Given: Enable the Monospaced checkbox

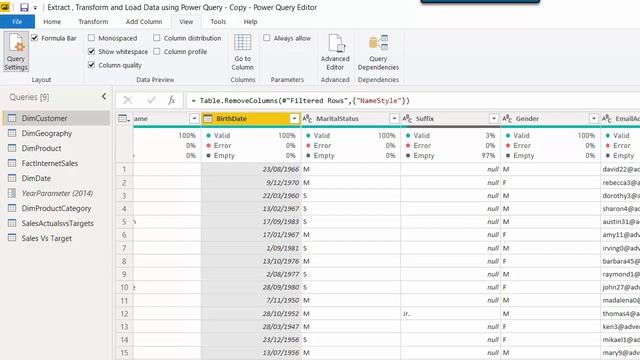Looking at the screenshot, I should point(91,38).
